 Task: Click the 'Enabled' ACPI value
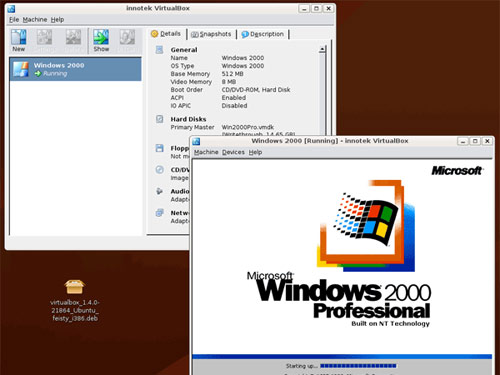pyautogui.click(x=234, y=98)
